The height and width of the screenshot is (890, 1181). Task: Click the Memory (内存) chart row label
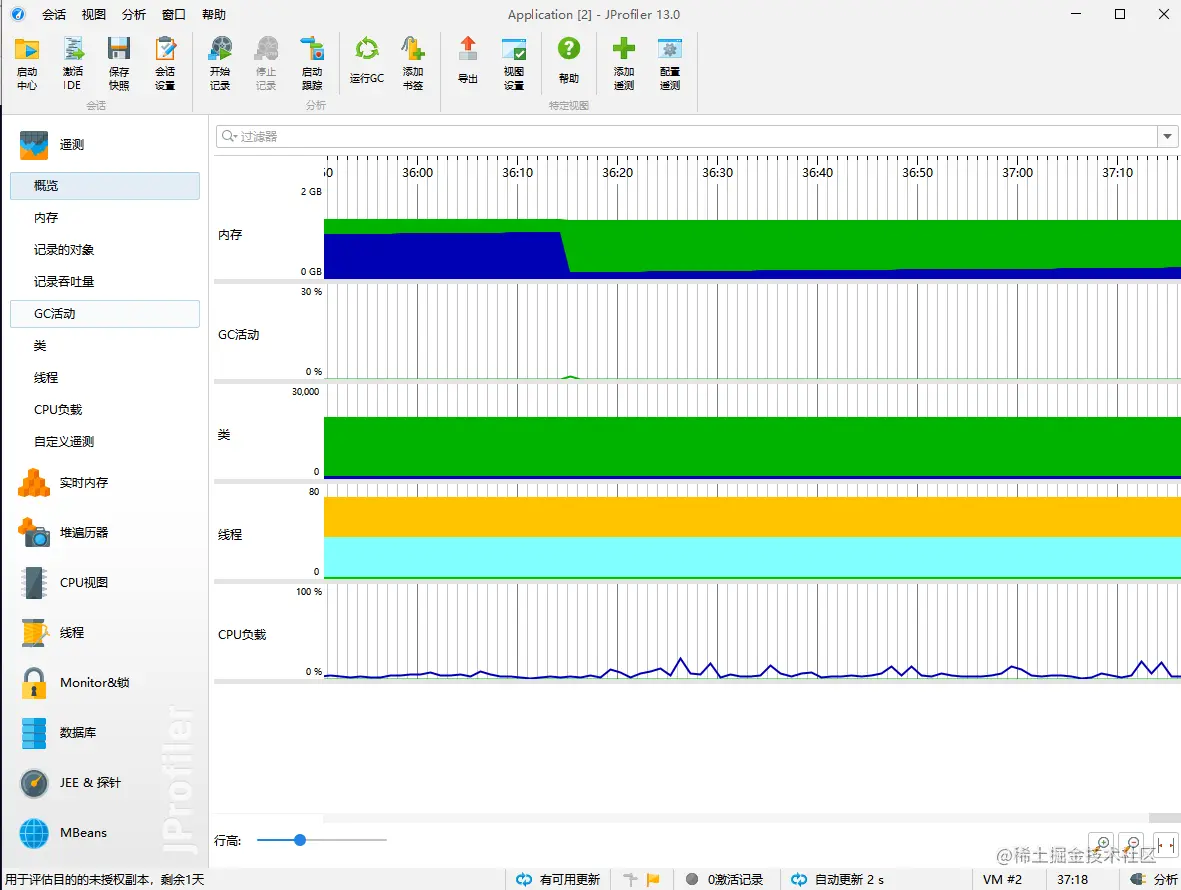(x=230, y=235)
